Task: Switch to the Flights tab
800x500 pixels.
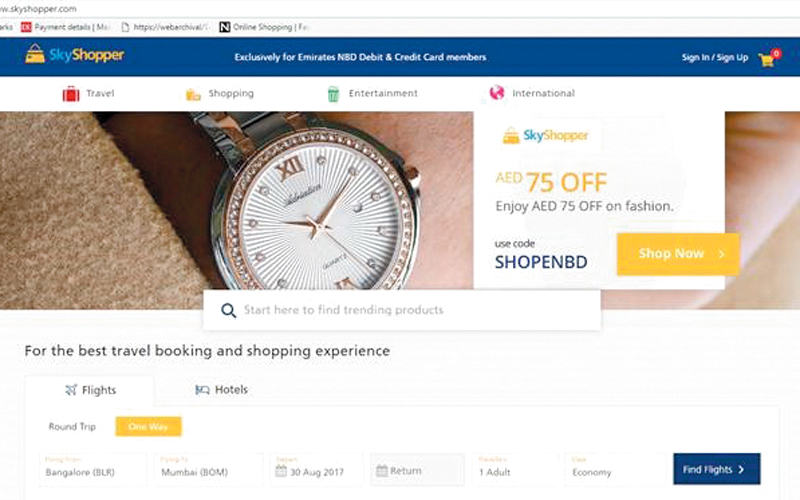Action: tap(90, 390)
